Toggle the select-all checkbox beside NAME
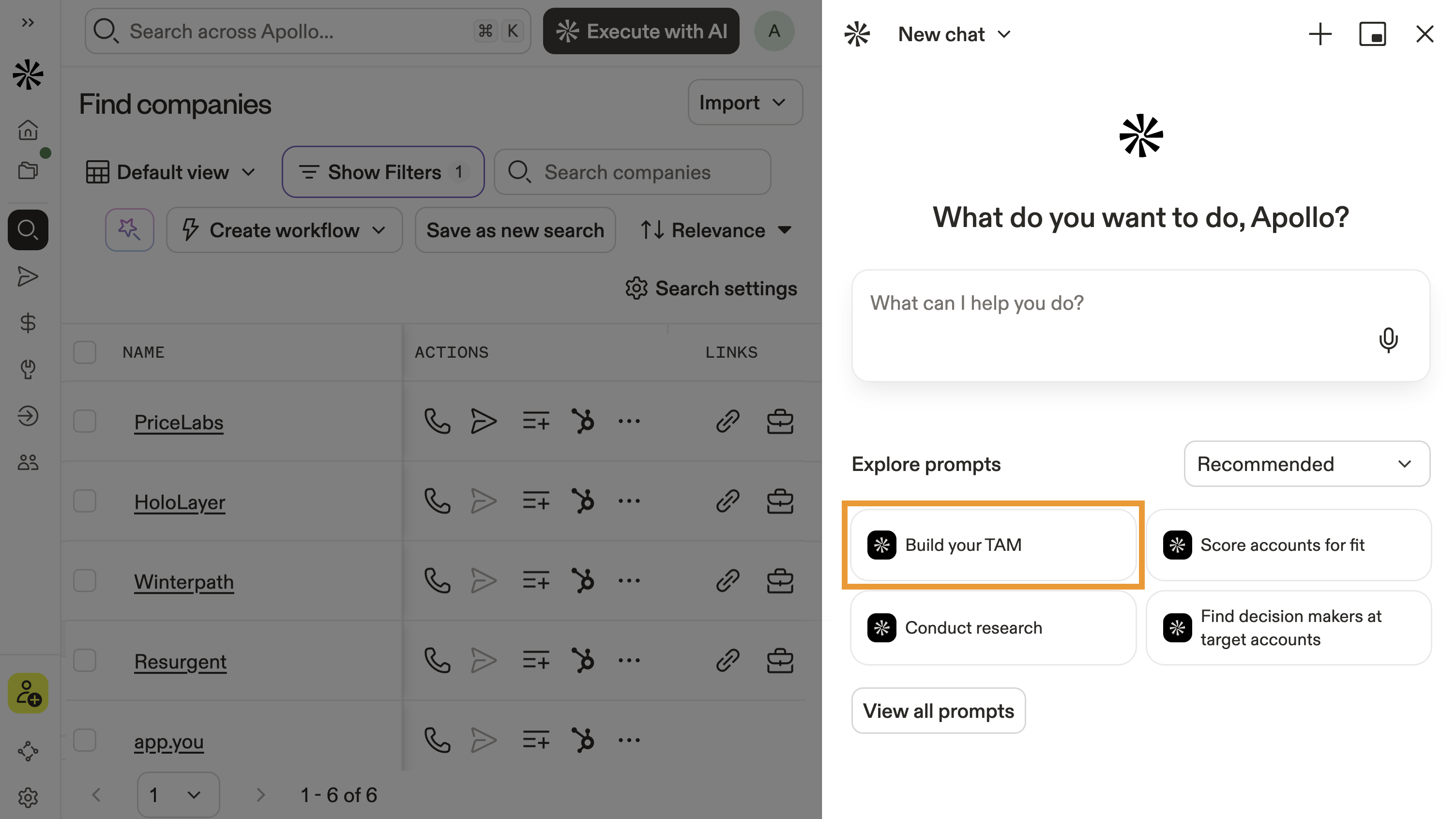The height and width of the screenshot is (819, 1456). coord(85,352)
